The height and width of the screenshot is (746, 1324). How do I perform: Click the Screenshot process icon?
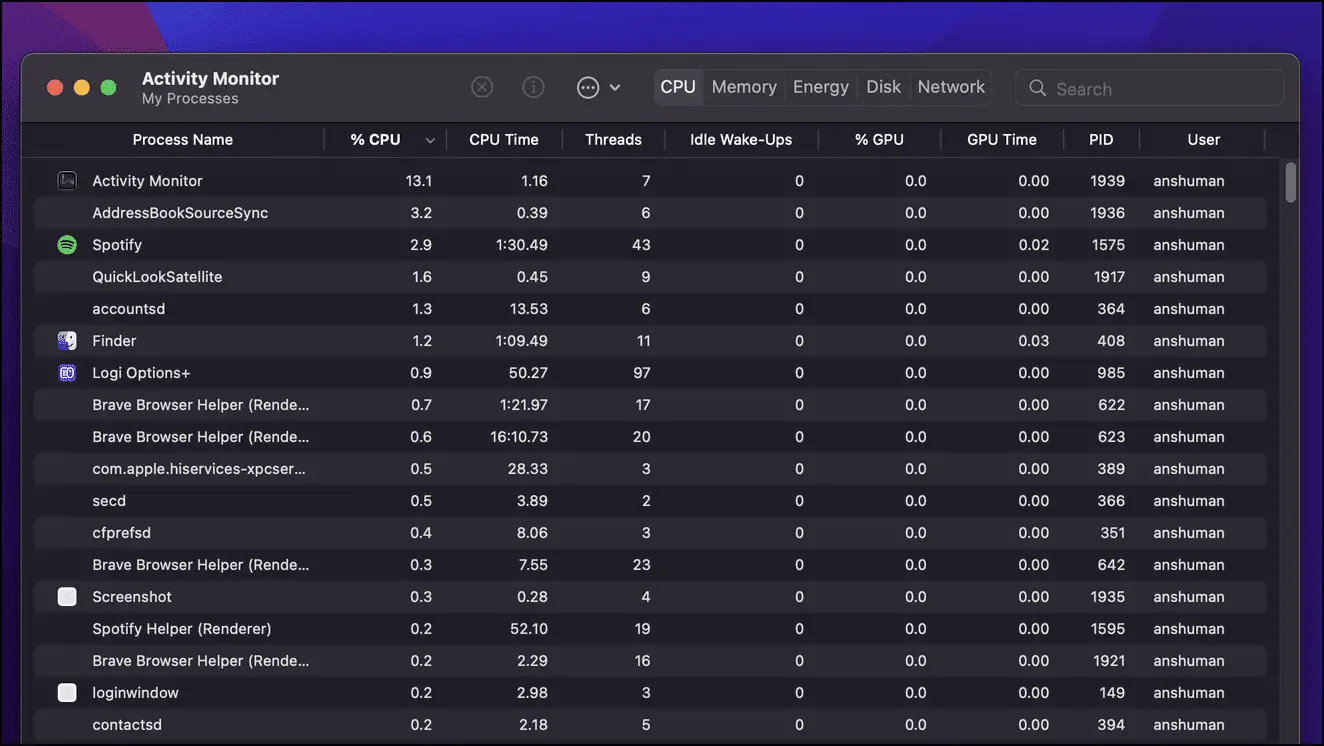point(67,597)
